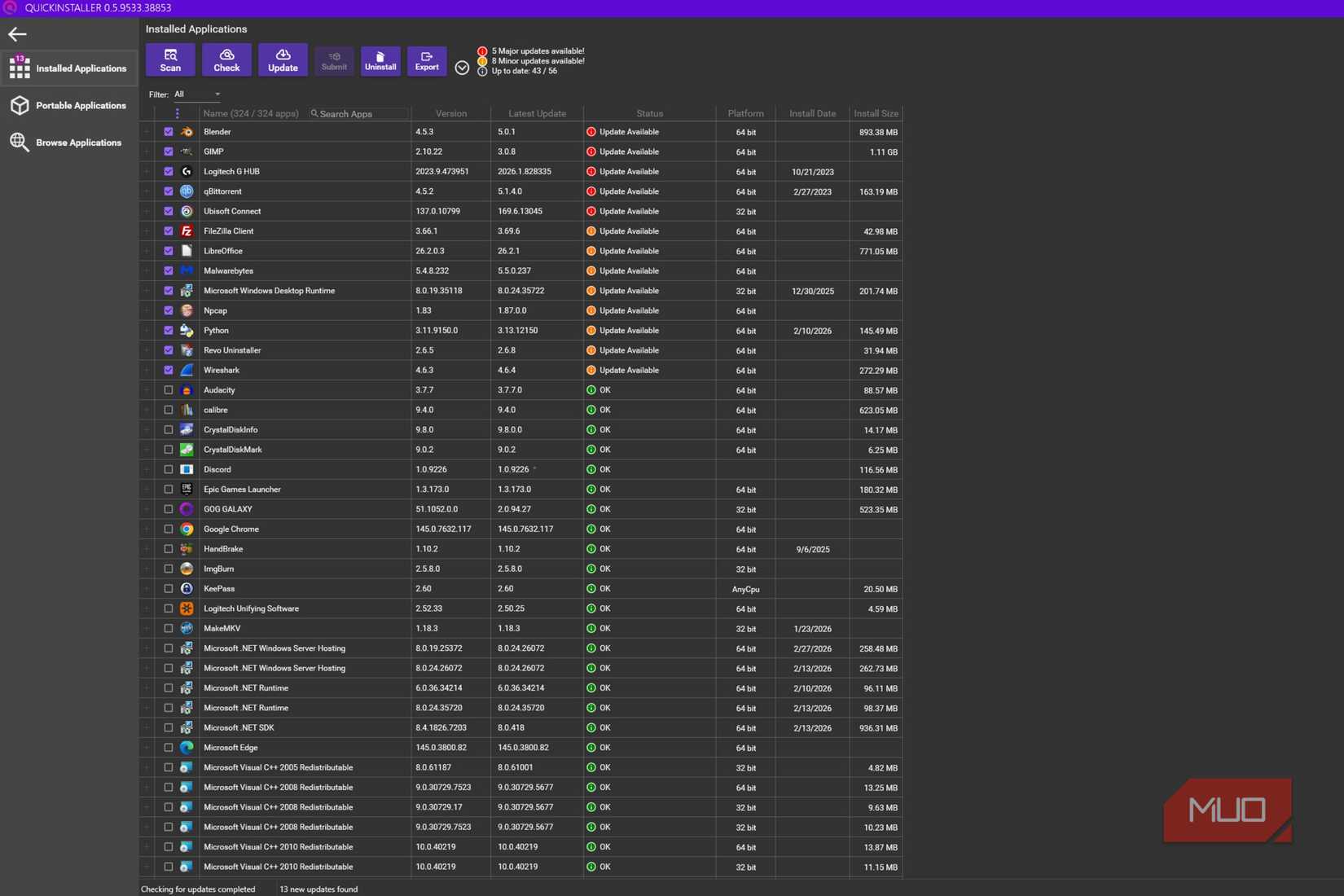The image size is (1344, 896).
Task: Open the Filter dropdown set to All
Action: [x=197, y=94]
